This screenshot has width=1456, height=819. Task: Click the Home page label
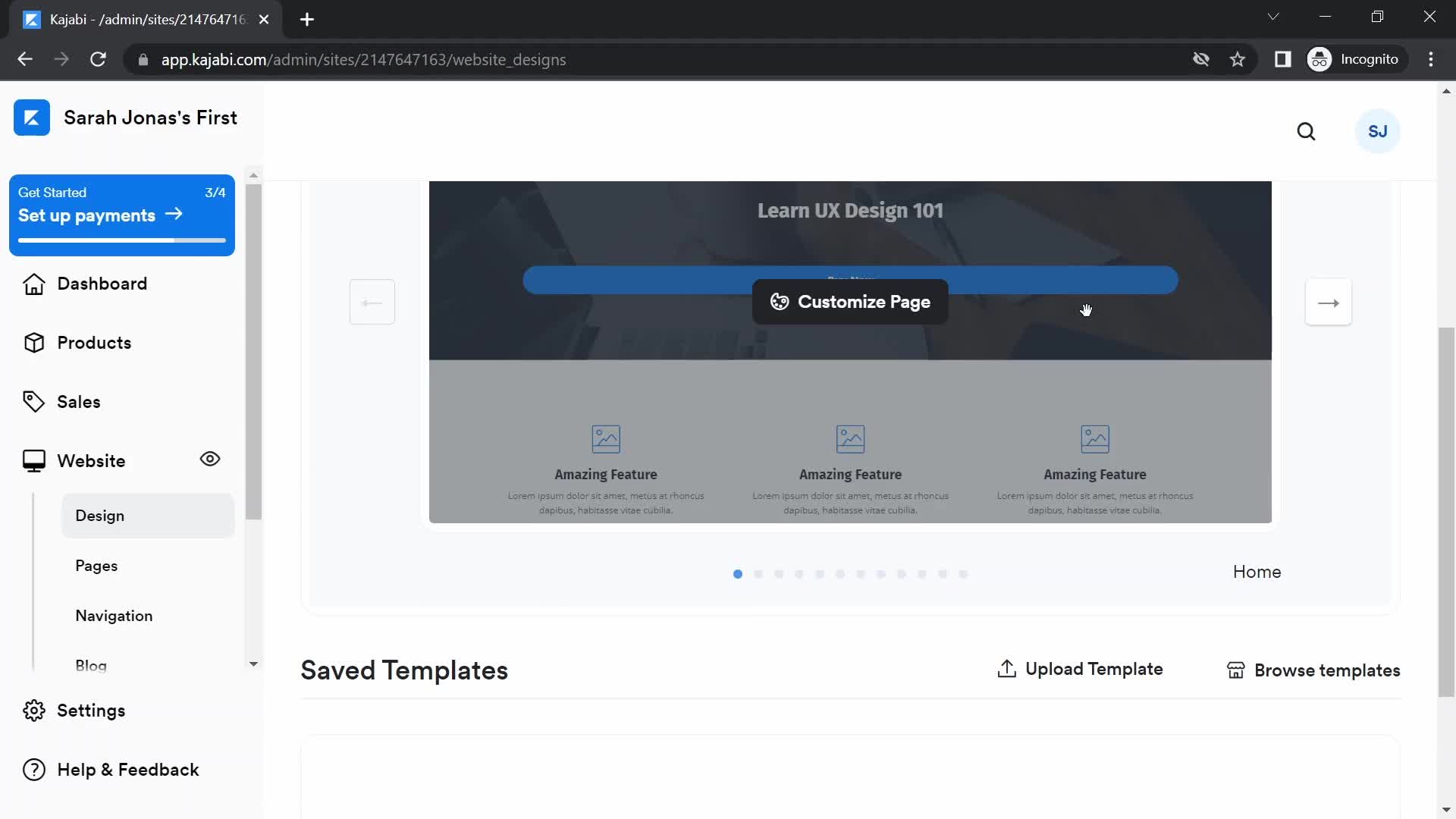(x=1257, y=572)
